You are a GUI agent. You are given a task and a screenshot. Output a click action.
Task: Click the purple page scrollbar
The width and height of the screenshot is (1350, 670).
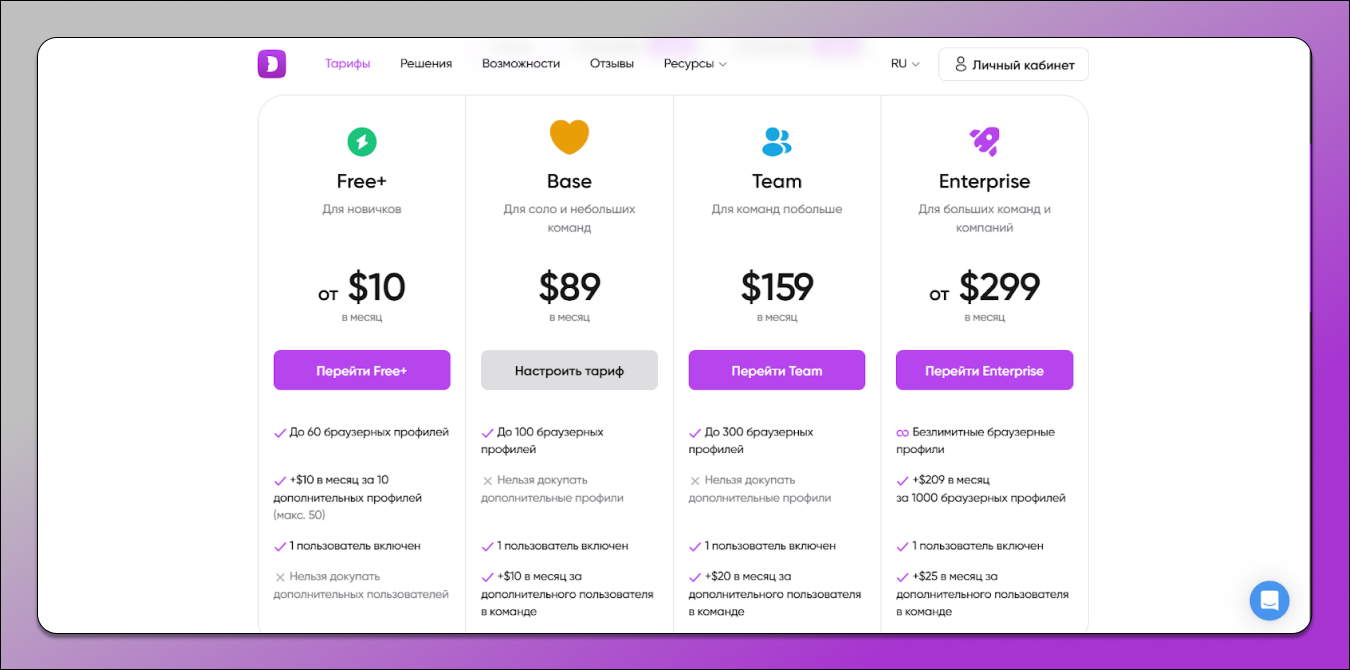[1310, 230]
